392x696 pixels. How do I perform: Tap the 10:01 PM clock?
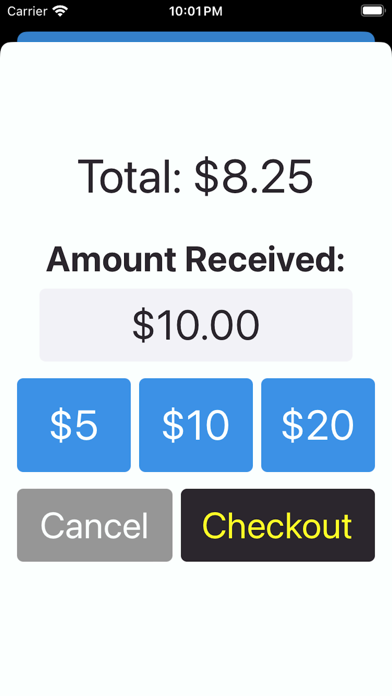(196, 11)
